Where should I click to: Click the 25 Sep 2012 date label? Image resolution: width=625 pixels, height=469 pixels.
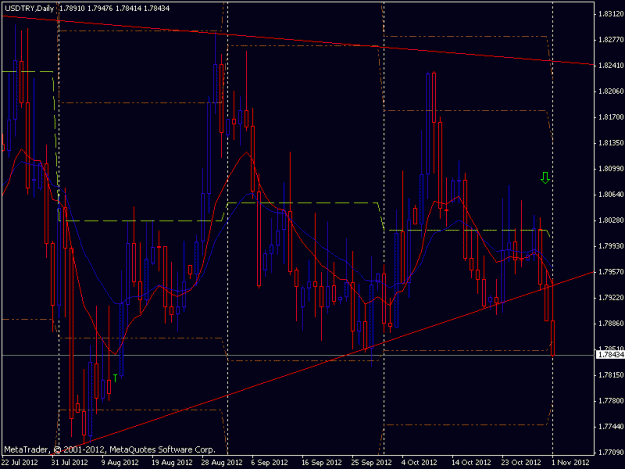371,462
